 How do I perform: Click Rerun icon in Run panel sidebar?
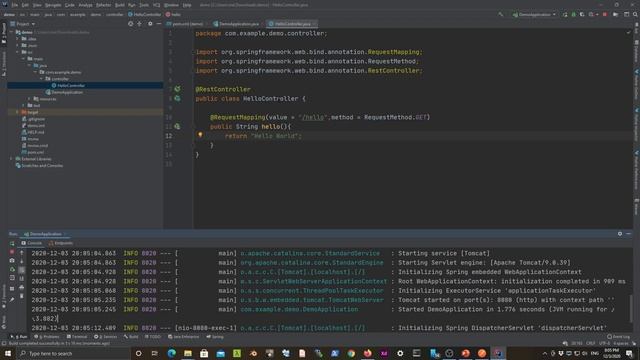pyautogui.click(x=12, y=243)
